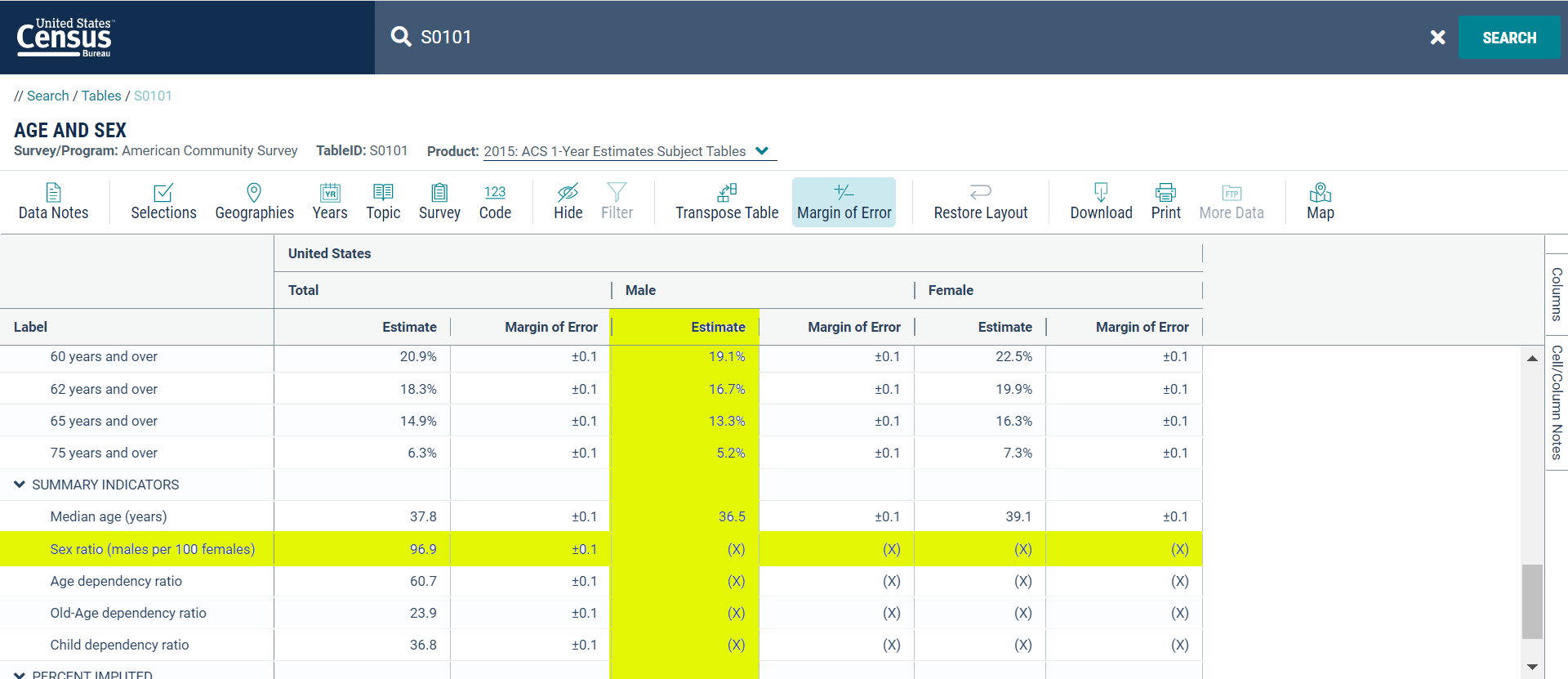Open the Data Notes tool
The width and height of the screenshot is (1568, 679).
[x=53, y=202]
